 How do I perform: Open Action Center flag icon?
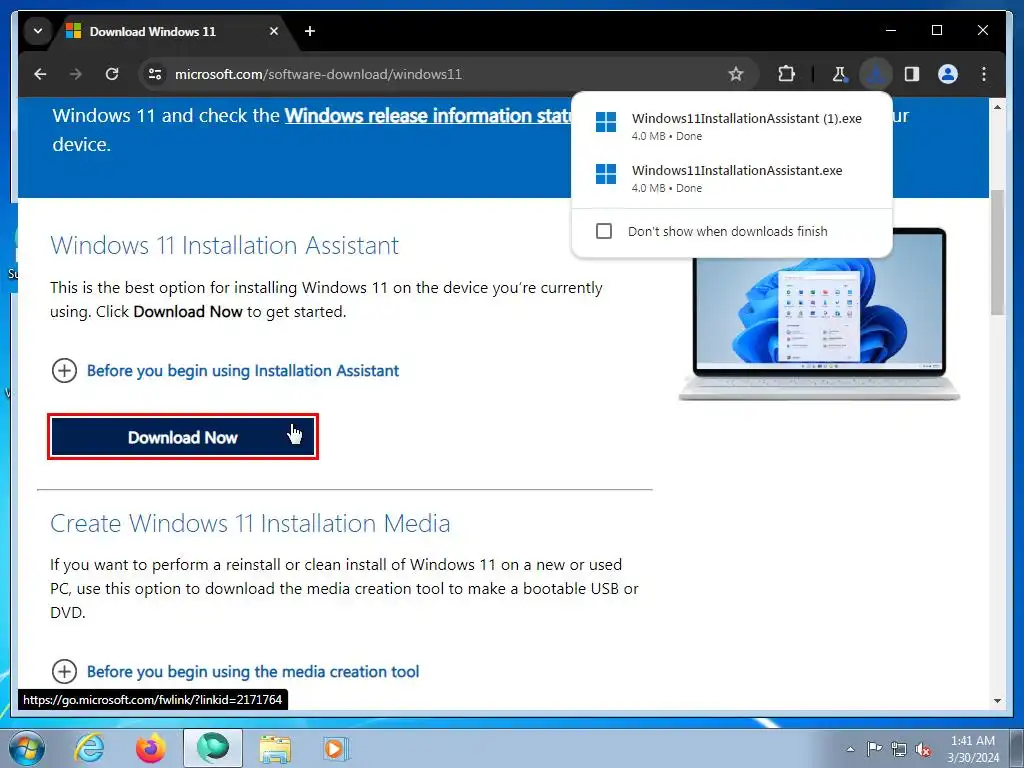tap(874, 749)
